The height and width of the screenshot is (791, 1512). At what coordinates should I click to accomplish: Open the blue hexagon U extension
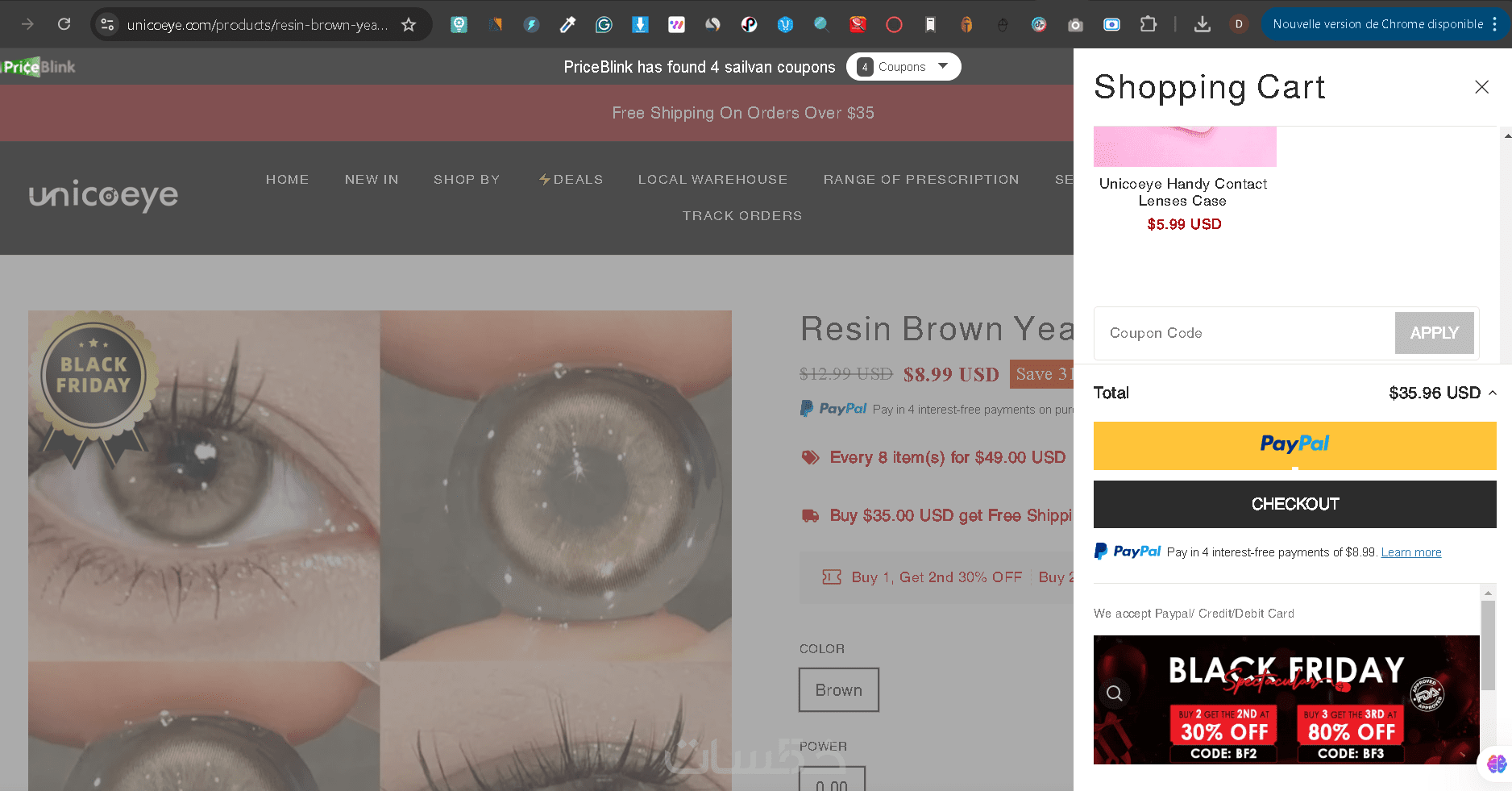coord(785,24)
